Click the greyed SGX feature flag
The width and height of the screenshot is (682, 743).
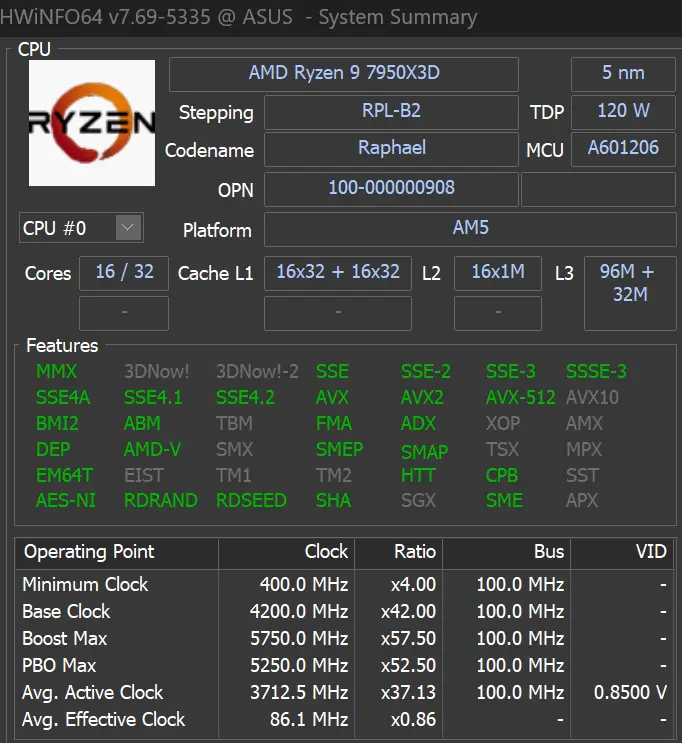coord(418,500)
